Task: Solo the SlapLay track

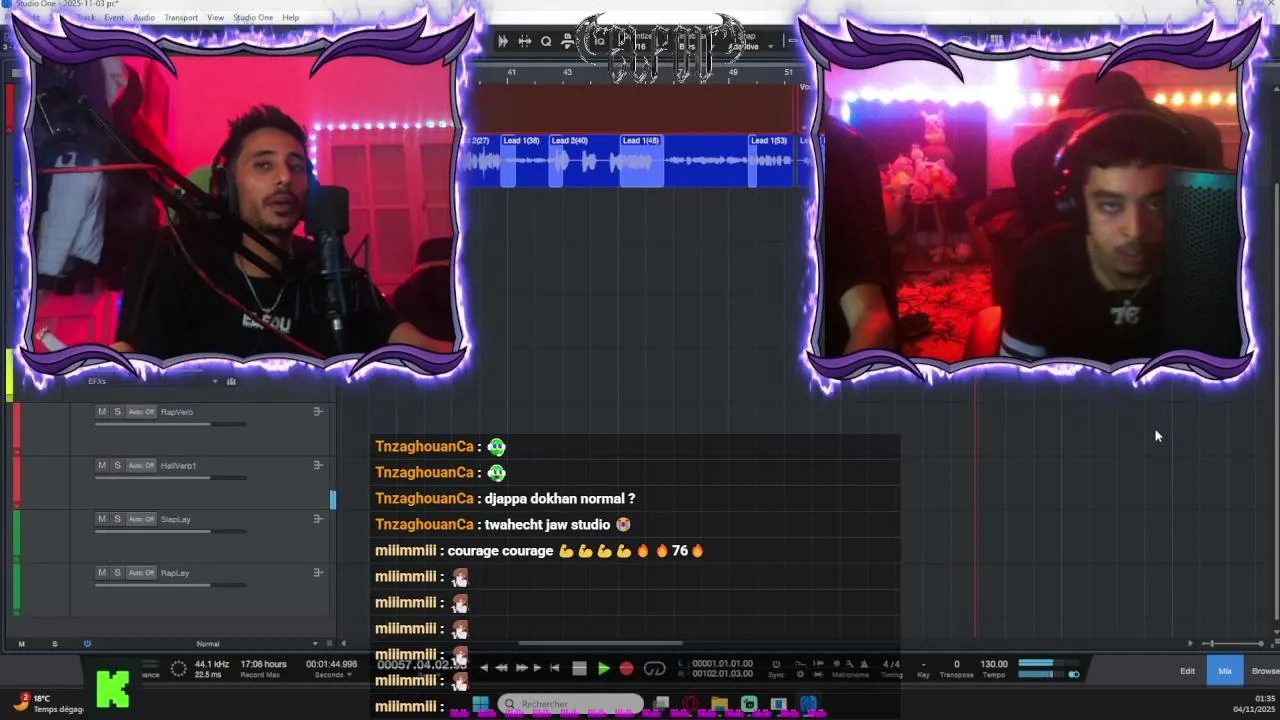Action: tap(117, 519)
